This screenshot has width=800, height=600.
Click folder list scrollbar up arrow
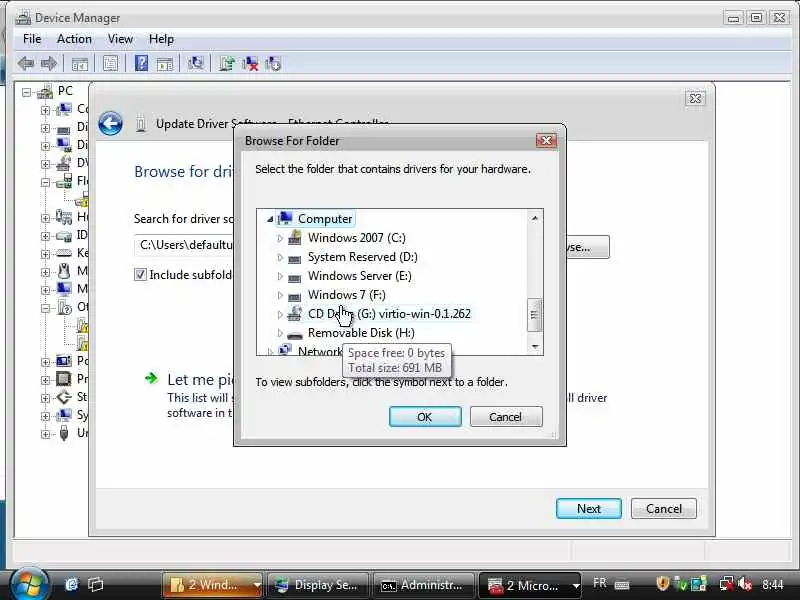[x=535, y=218]
